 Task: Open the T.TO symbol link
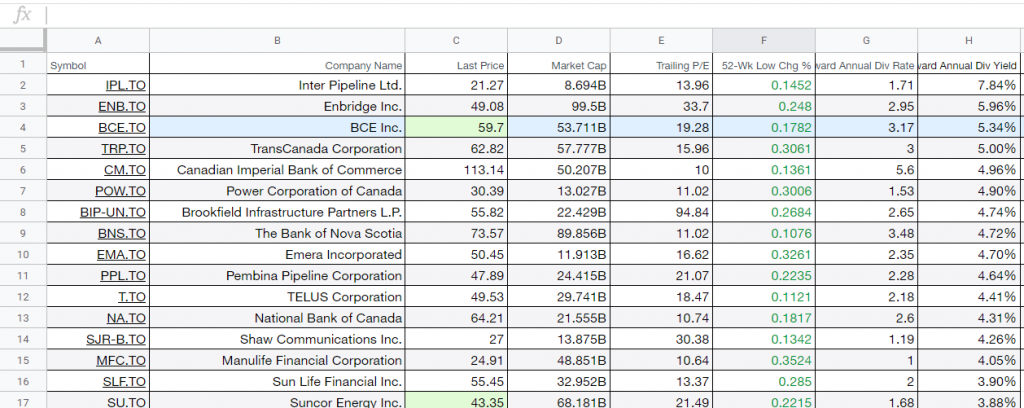pos(132,297)
